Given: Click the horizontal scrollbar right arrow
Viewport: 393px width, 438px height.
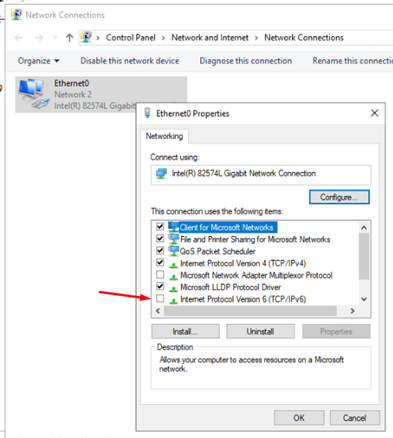Looking at the screenshot, I should [352, 311].
